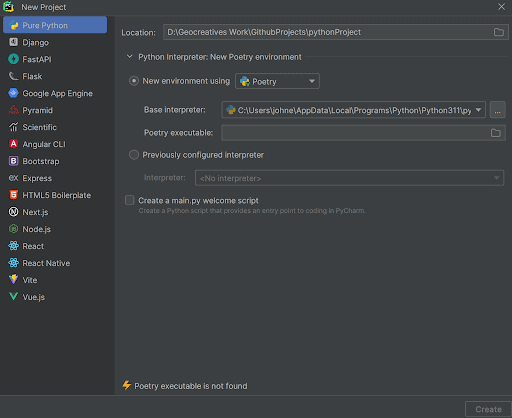Choose FastAPI project type
This screenshot has height=418, width=512.
(55, 59)
